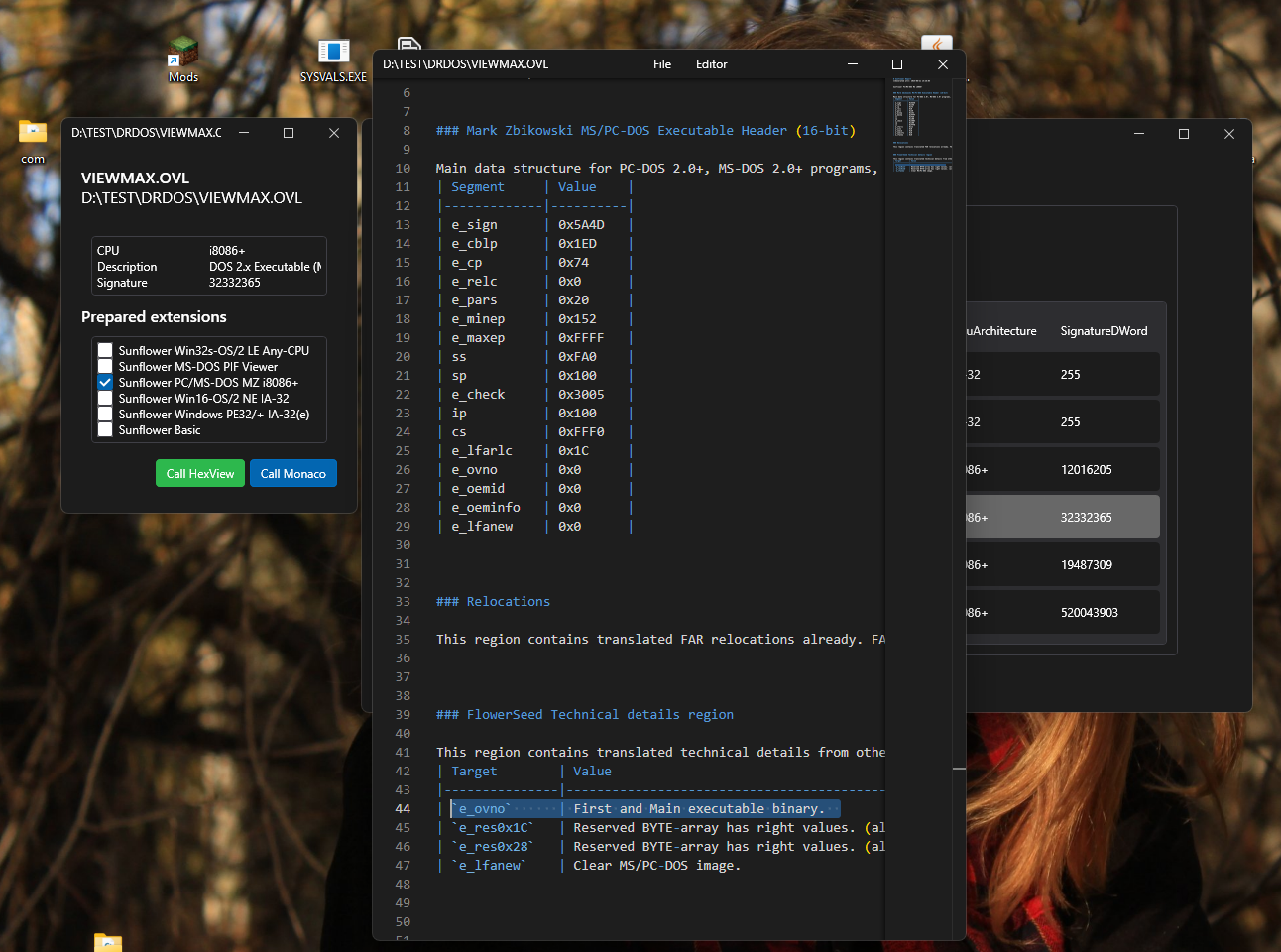Close the small VIEWMAX.OVL properties window
1281x952 pixels.
point(334,133)
